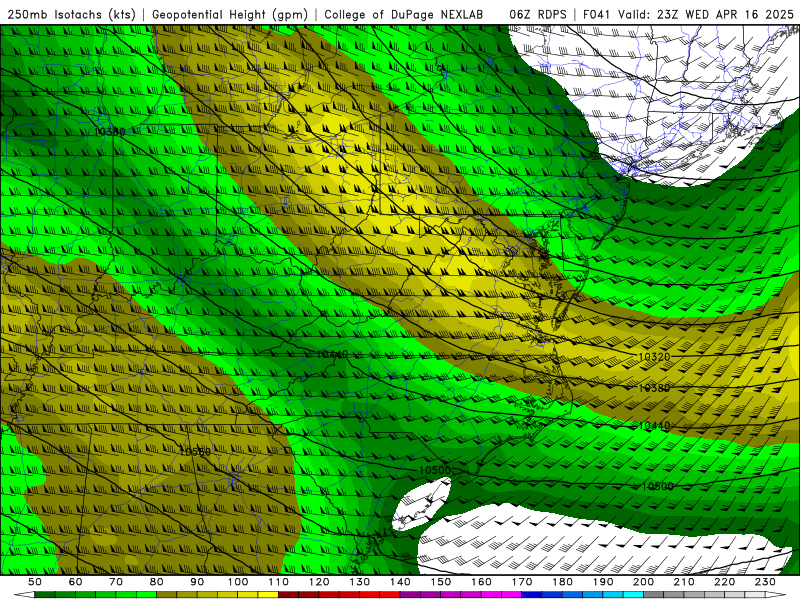
Task: Click the 140 knot legend label
Action: pos(400,582)
